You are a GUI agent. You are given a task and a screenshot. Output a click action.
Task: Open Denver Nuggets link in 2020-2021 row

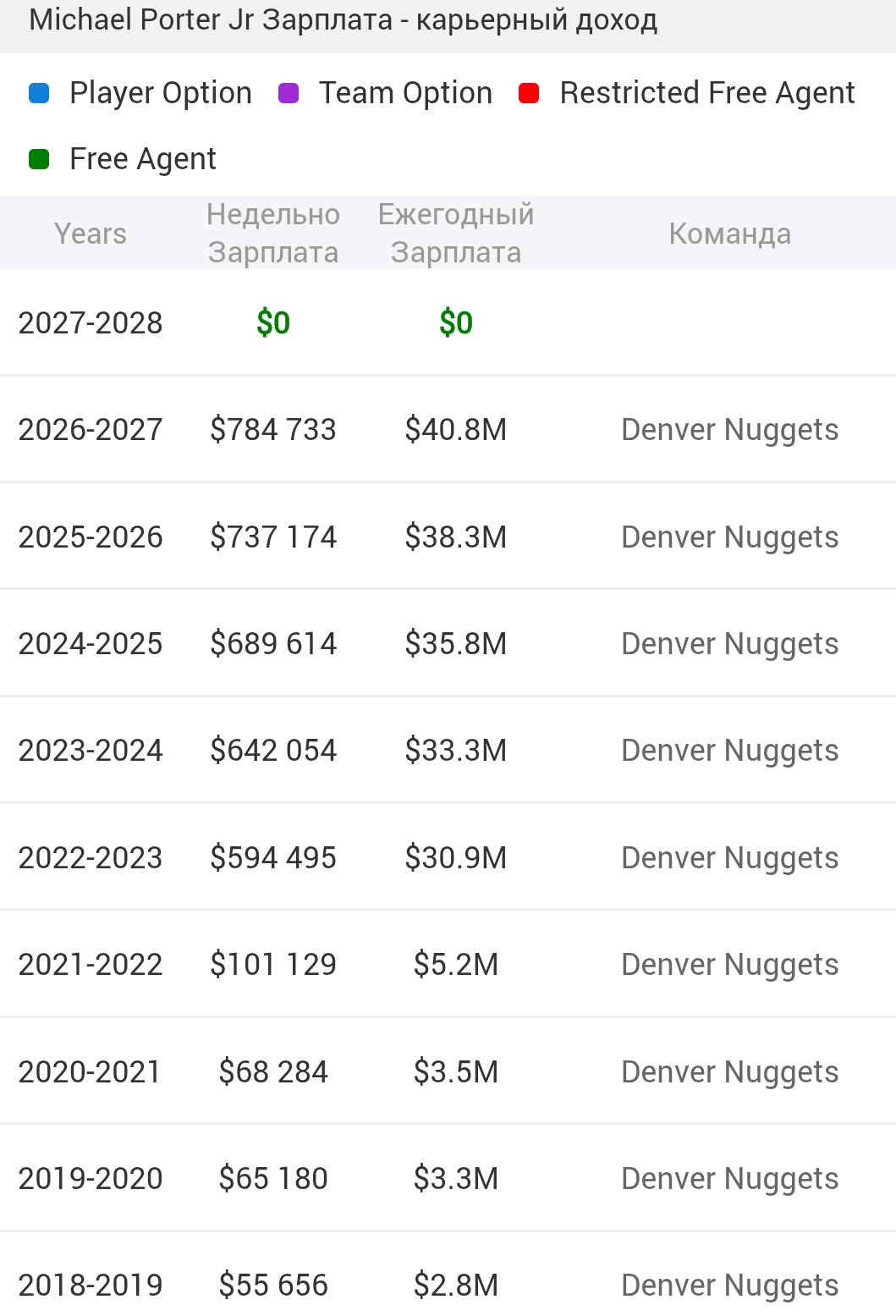729,1072
